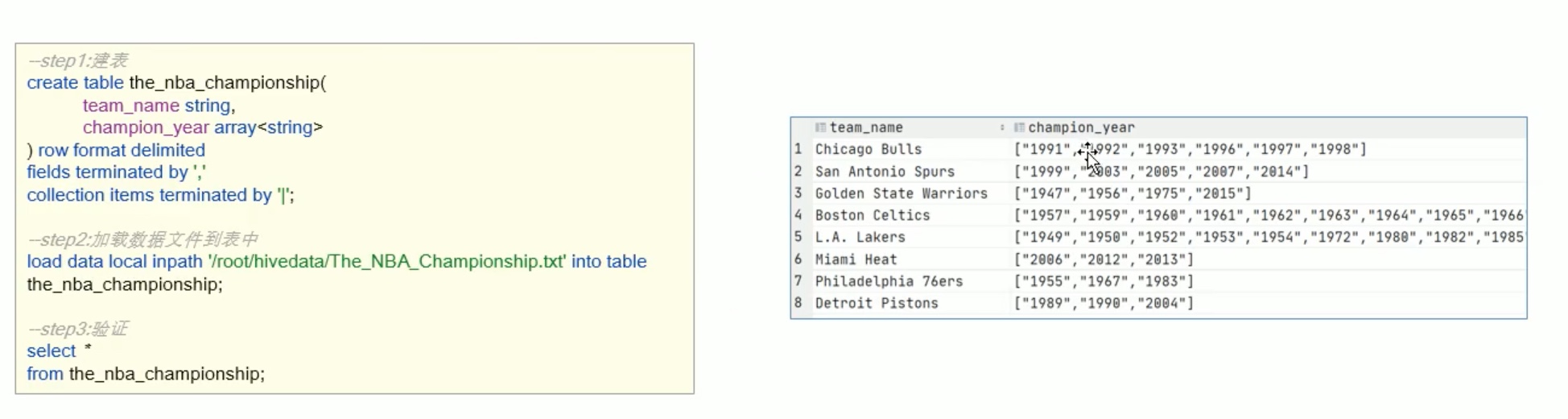Click the sort arrows on team_name column
The height and width of the screenshot is (419, 1568).
pos(1002,127)
